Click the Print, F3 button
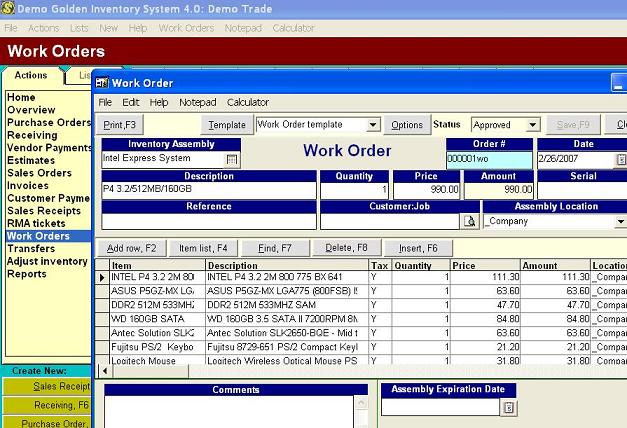This screenshot has height=428, width=627. [120, 125]
